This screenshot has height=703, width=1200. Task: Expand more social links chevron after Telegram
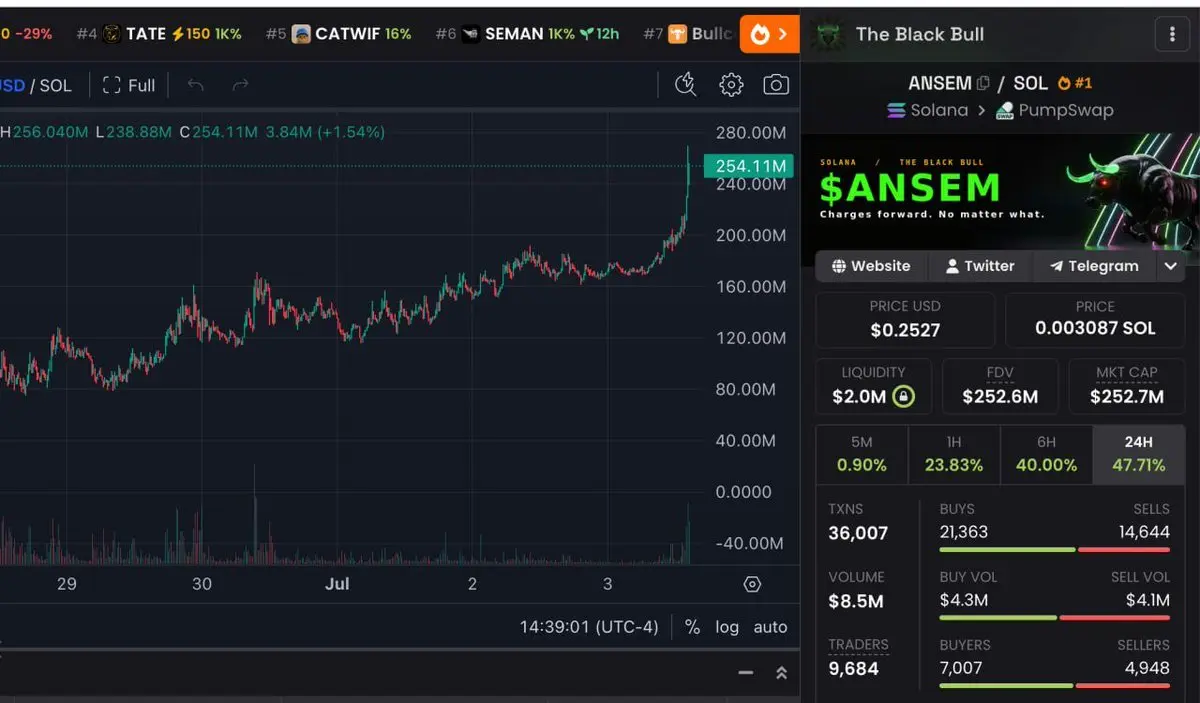coord(1171,266)
